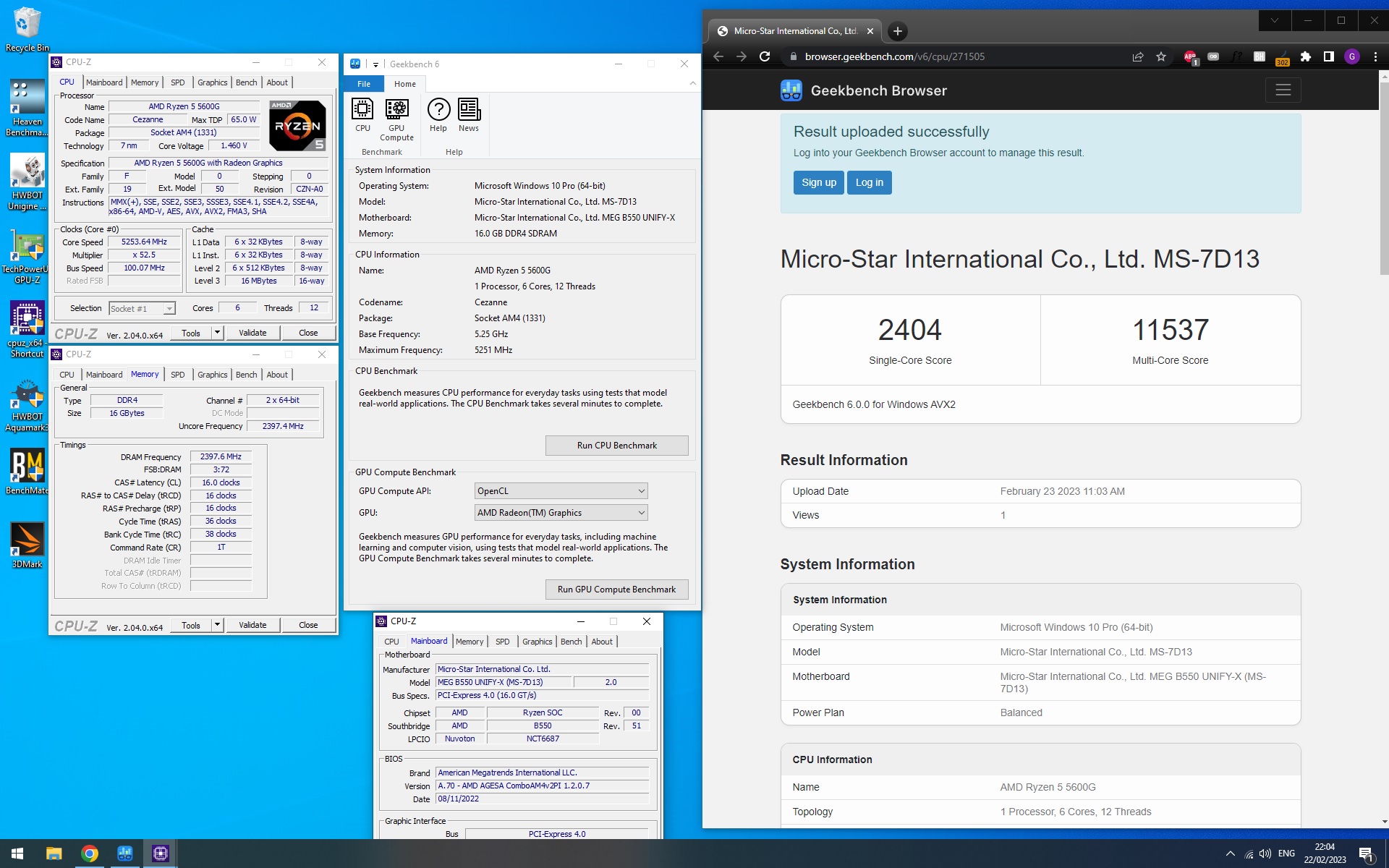The height and width of the screenshot is (868, 1389).
Task: Open About tab in CPU-Z Memory window
Action: tap(277, 375)
